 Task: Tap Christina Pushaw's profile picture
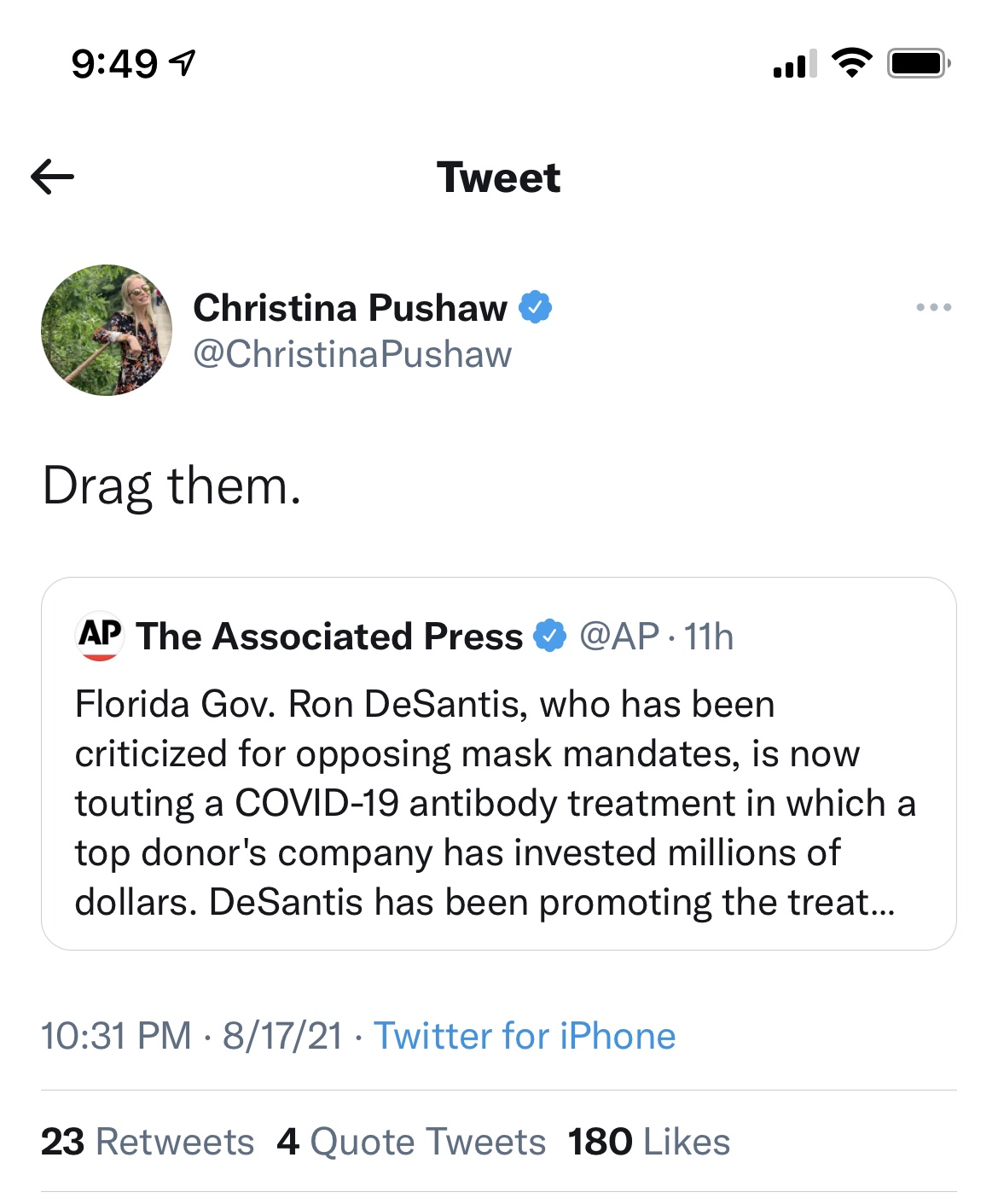(107, 330)
